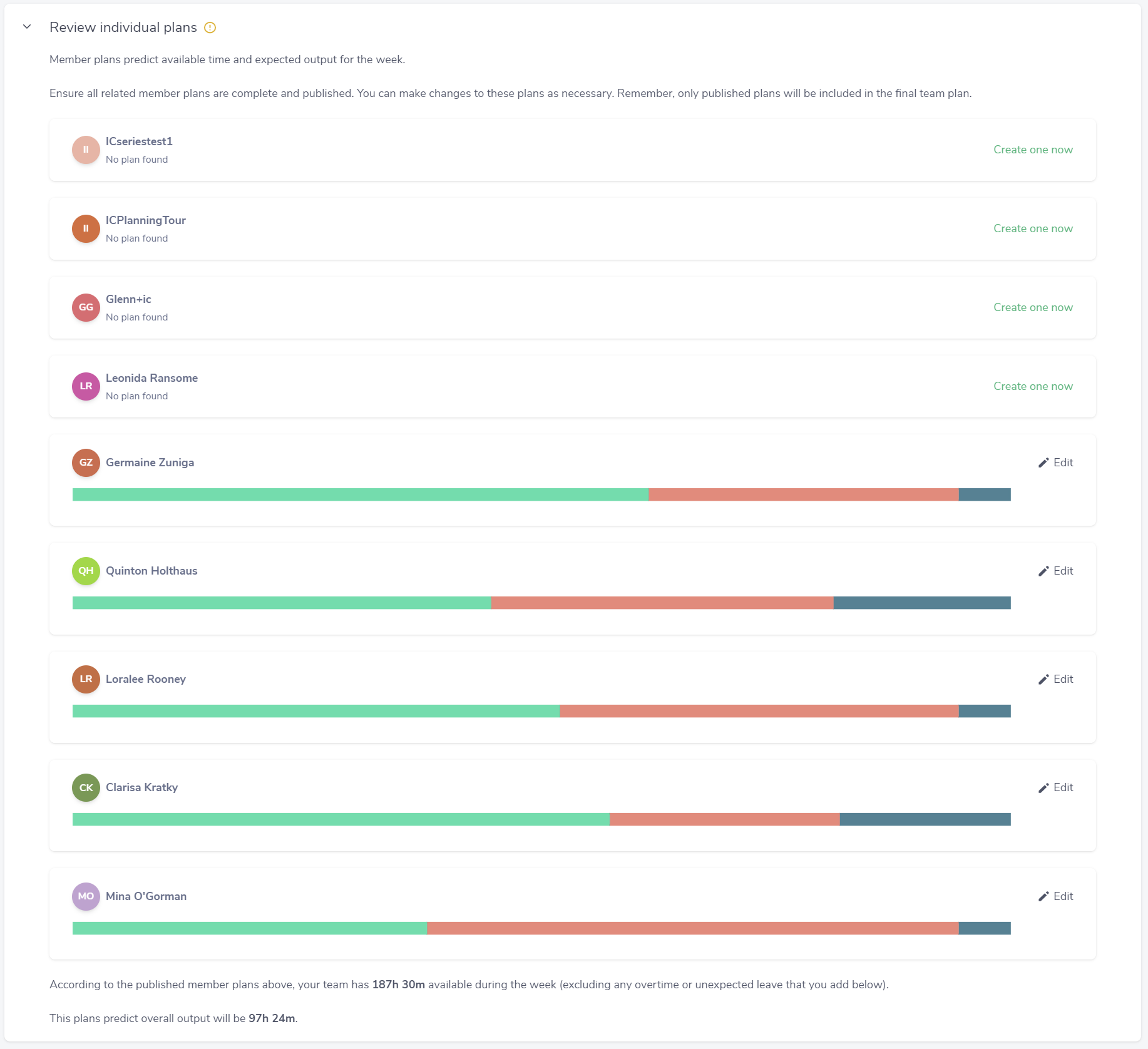The image size is (1148, 1049).
Task: Click the warning icon beside Review individual plans
Action: pos(210,28)
